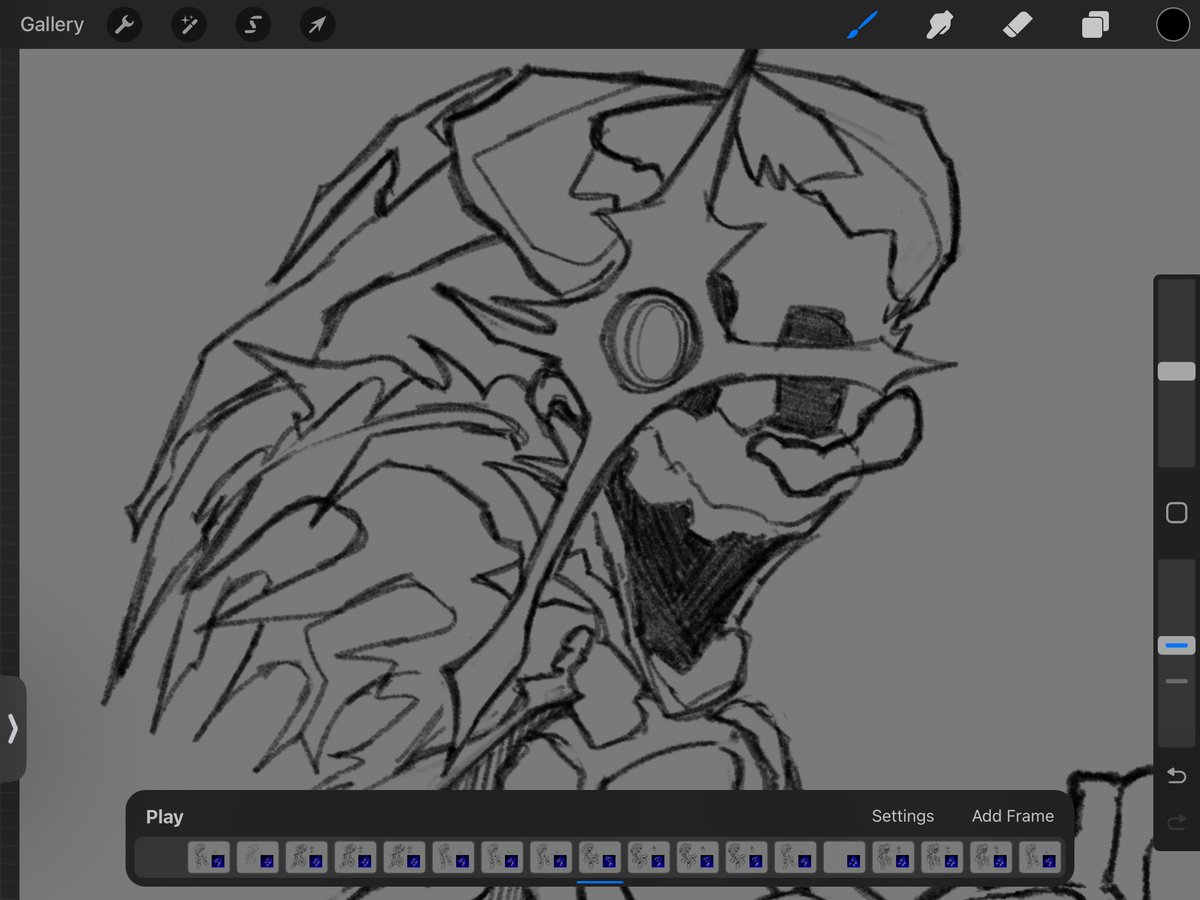Select the Smudge tool
The height and width of the screenshot is (900, 1200).
pyautogui.click(x=940, y=25)
